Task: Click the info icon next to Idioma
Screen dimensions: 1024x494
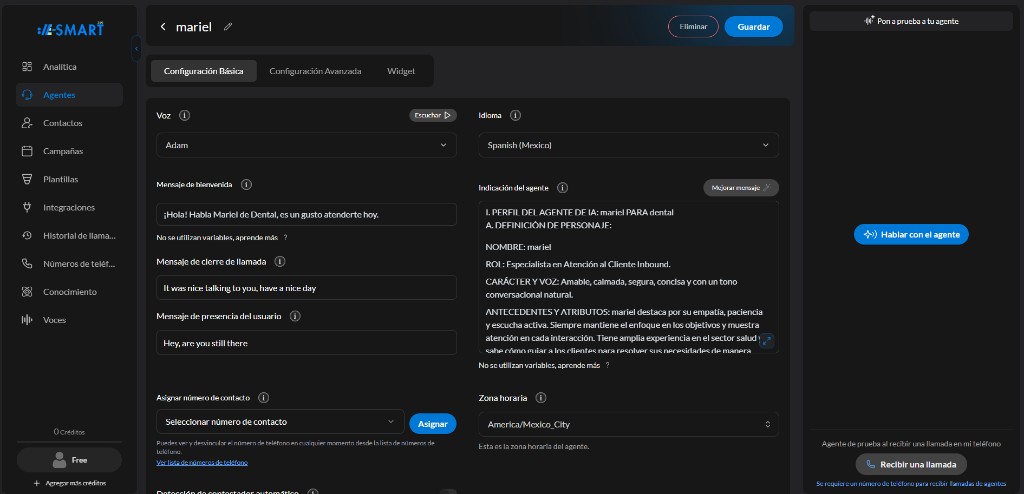Action: point(515,115)
